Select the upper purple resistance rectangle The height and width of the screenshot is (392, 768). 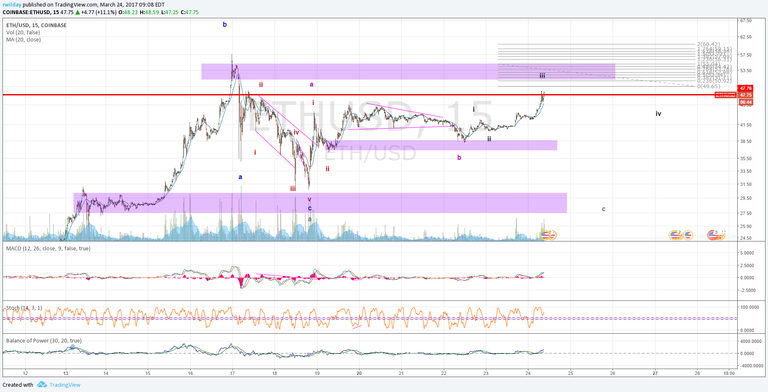(408, 72)
